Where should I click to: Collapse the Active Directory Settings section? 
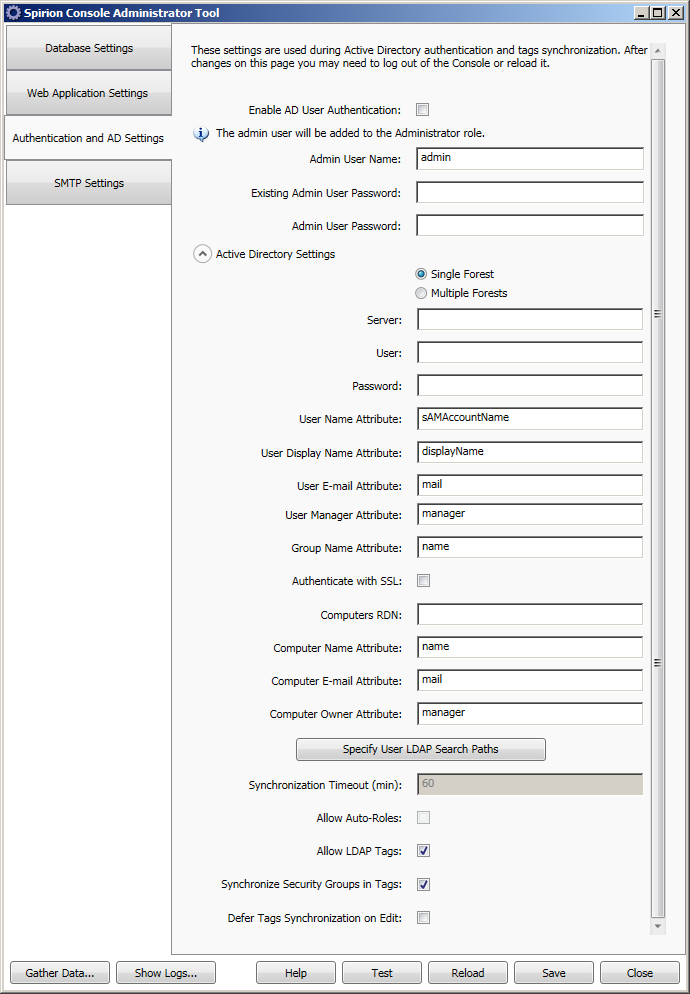point(201,254)
